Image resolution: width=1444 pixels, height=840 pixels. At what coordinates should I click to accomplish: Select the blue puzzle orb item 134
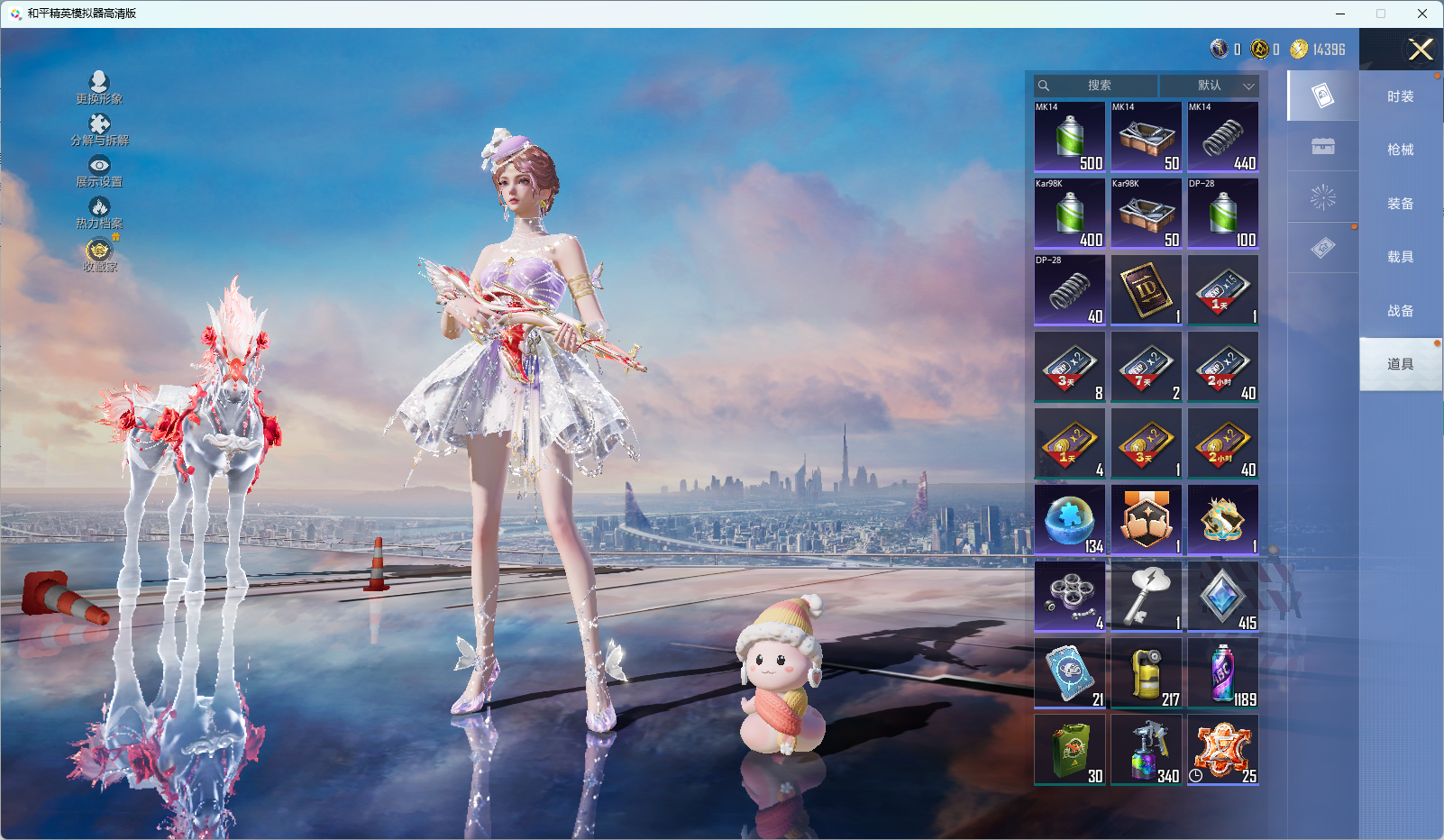pos(1070,520)
